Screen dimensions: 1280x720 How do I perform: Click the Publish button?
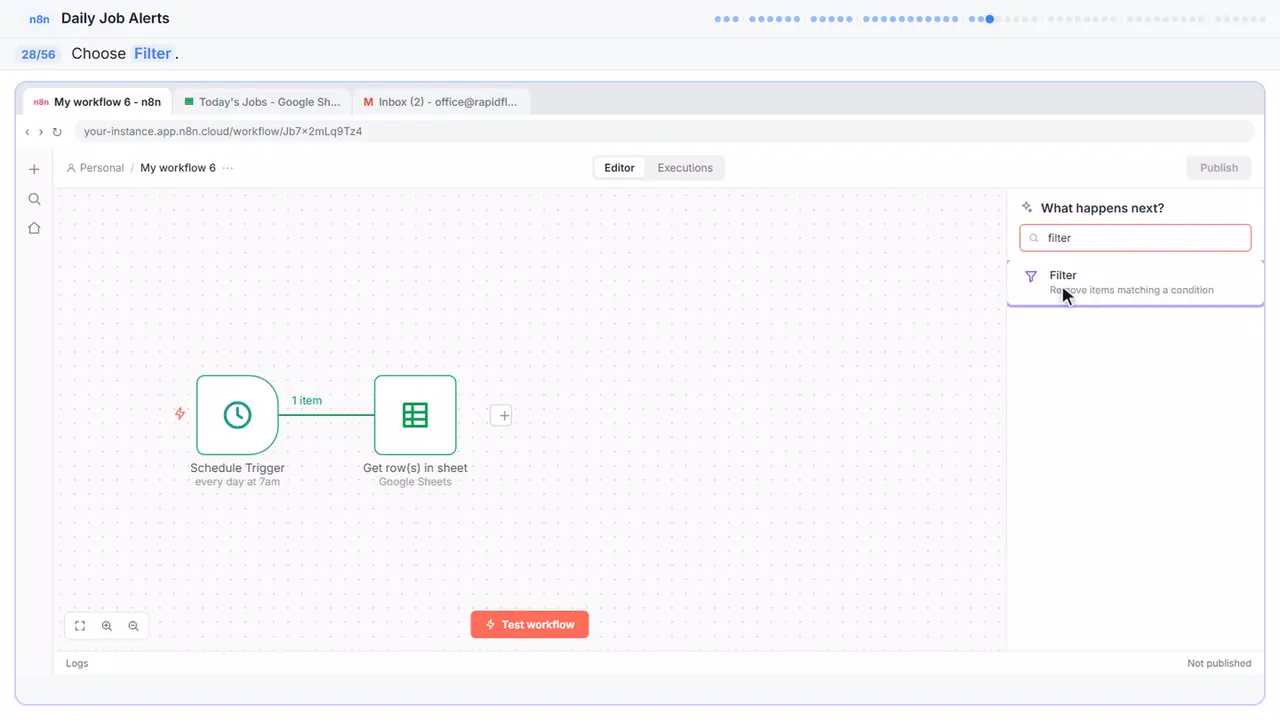click(x=1219, y=168)
